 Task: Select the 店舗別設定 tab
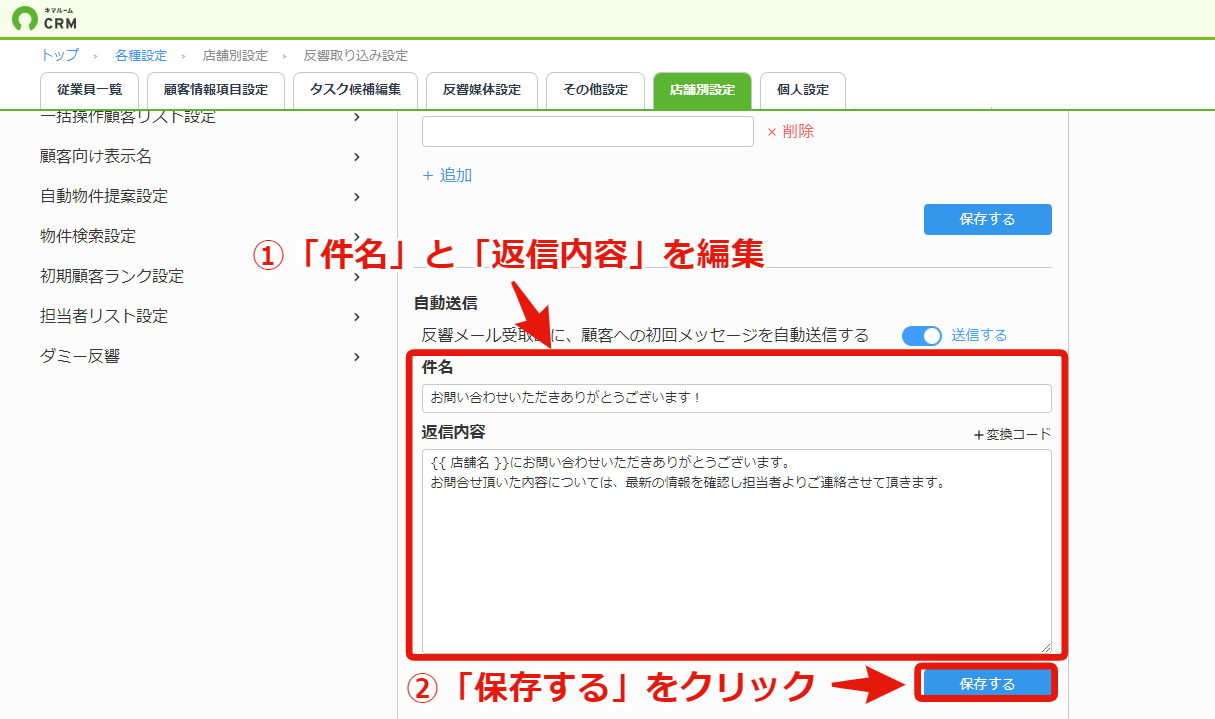pos(702,90)
